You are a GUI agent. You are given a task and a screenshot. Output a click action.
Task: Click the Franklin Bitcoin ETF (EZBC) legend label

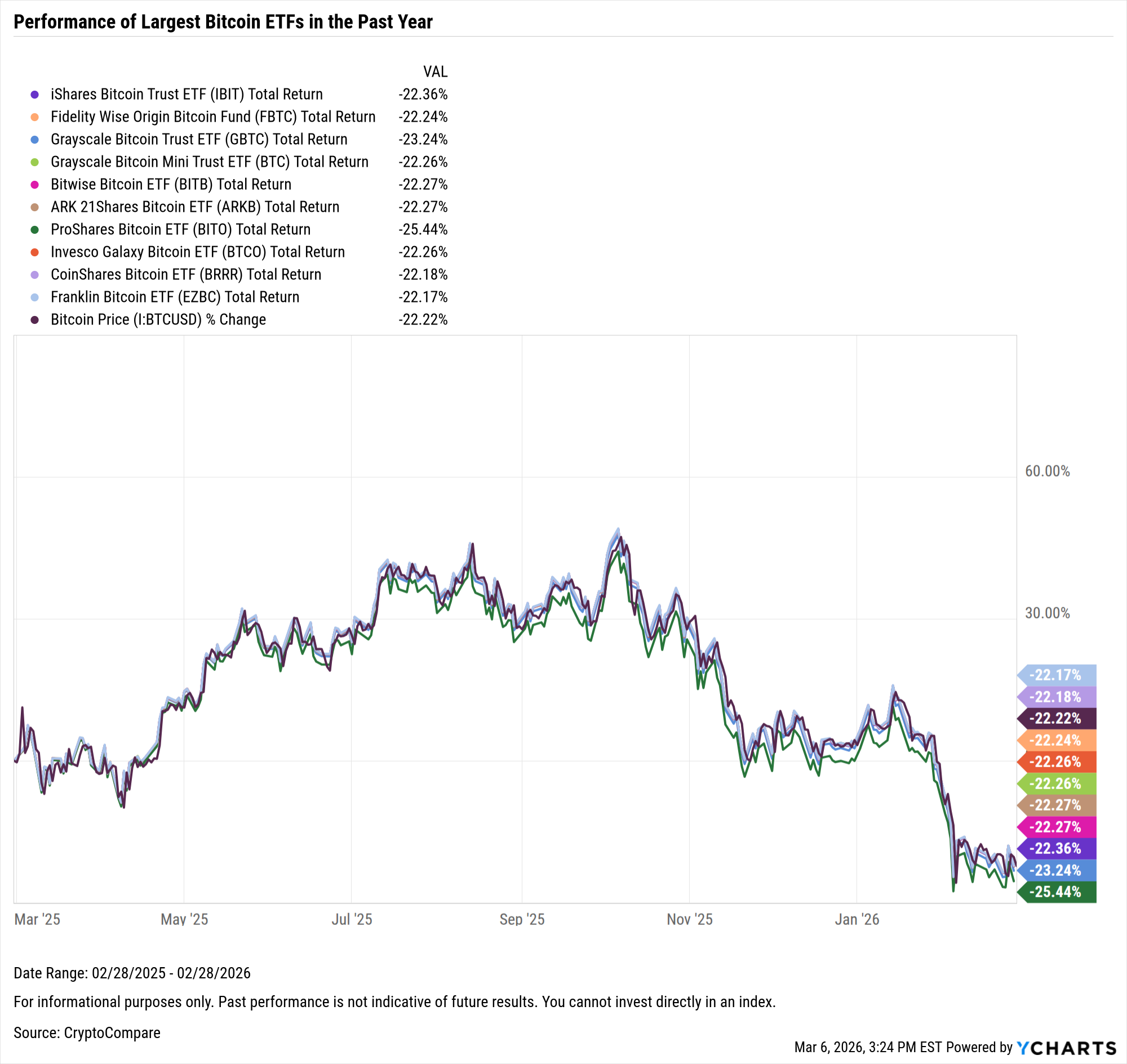point(175,297)
